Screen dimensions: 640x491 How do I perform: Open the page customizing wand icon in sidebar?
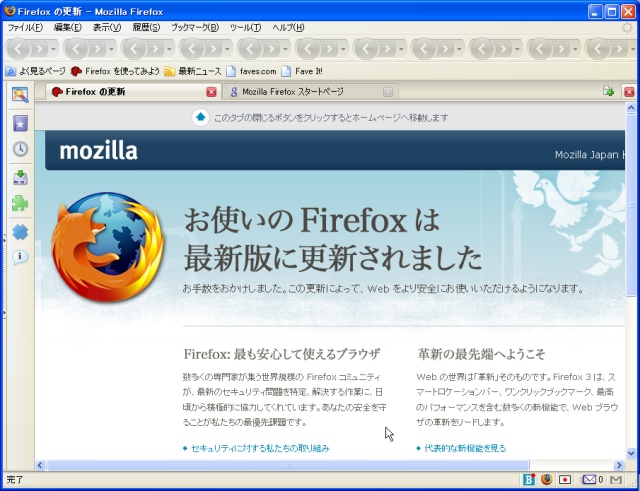coord(20,95)
